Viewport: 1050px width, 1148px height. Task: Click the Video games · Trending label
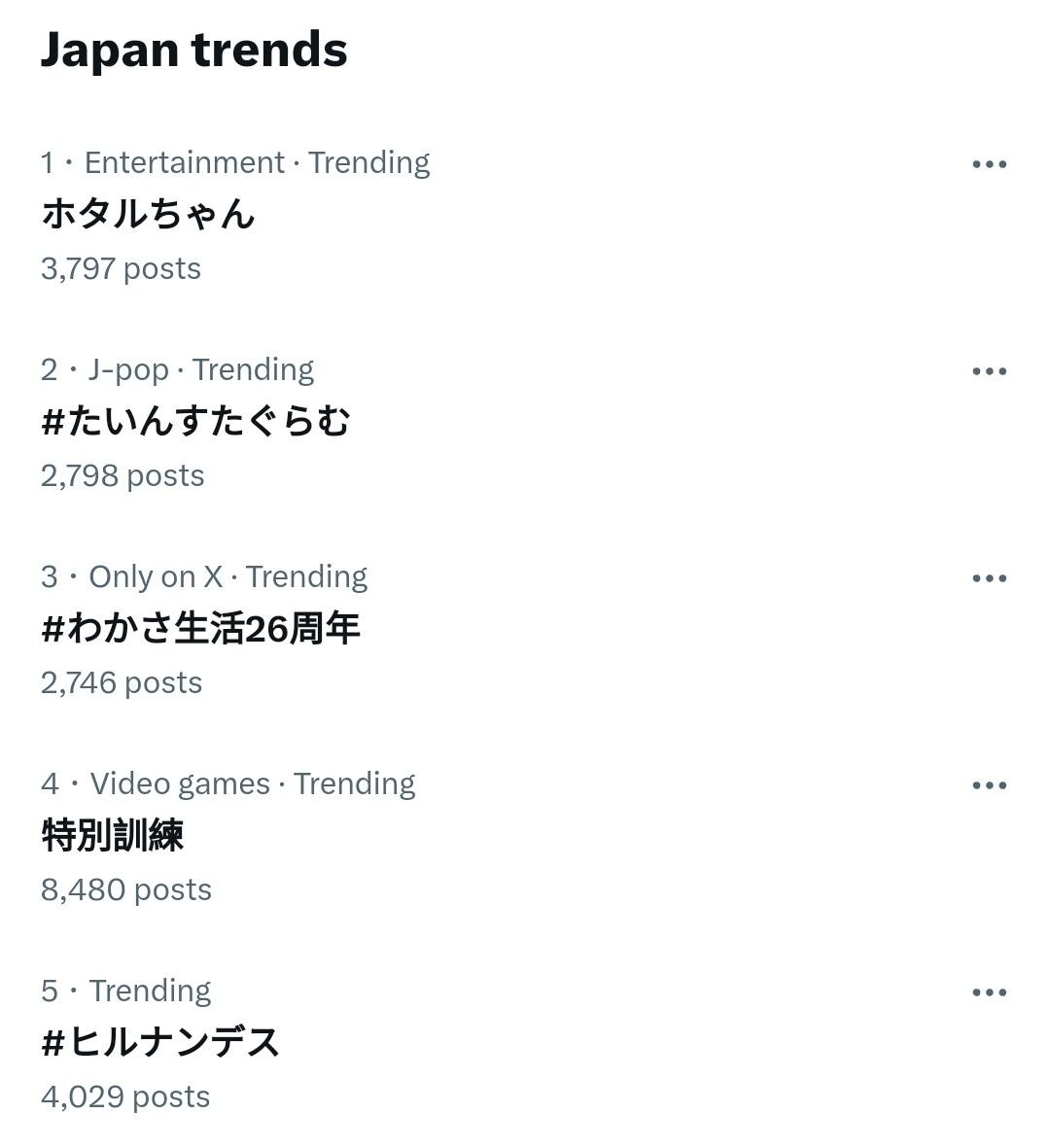pyautogui.click(x=252, y=783)
